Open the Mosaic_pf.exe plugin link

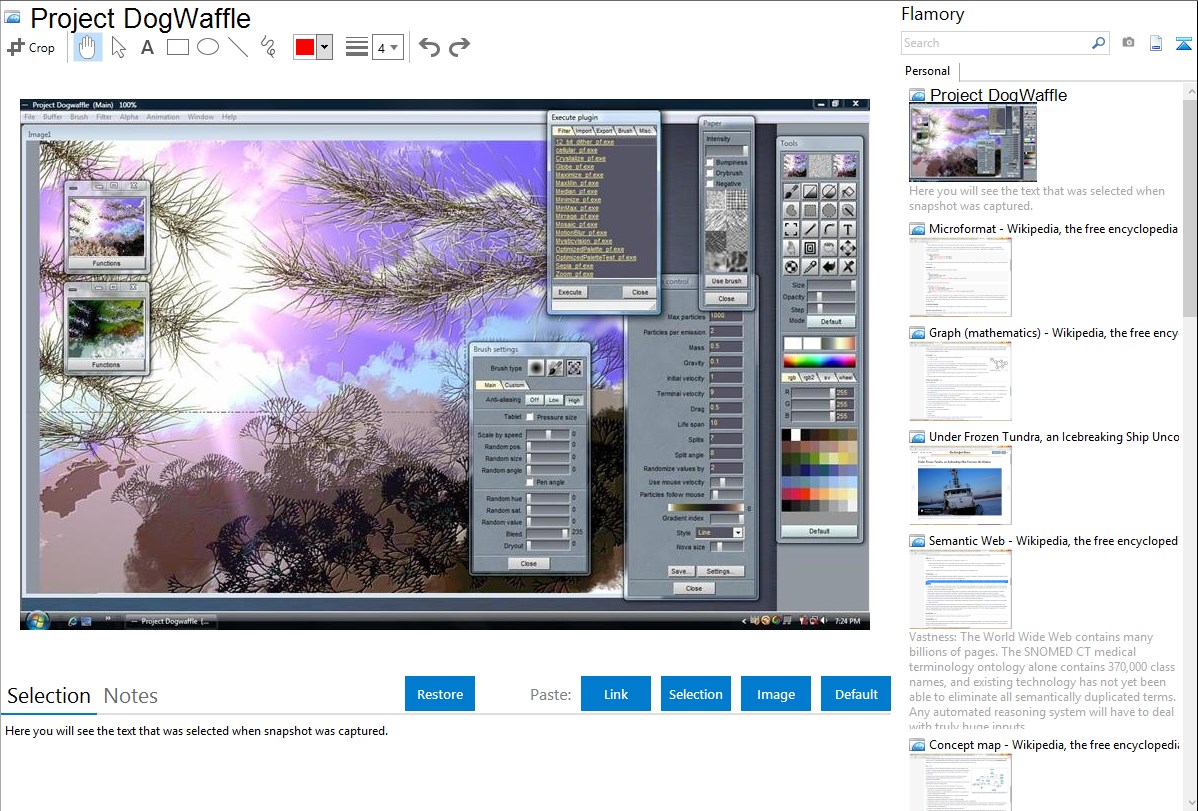(576, 225)
